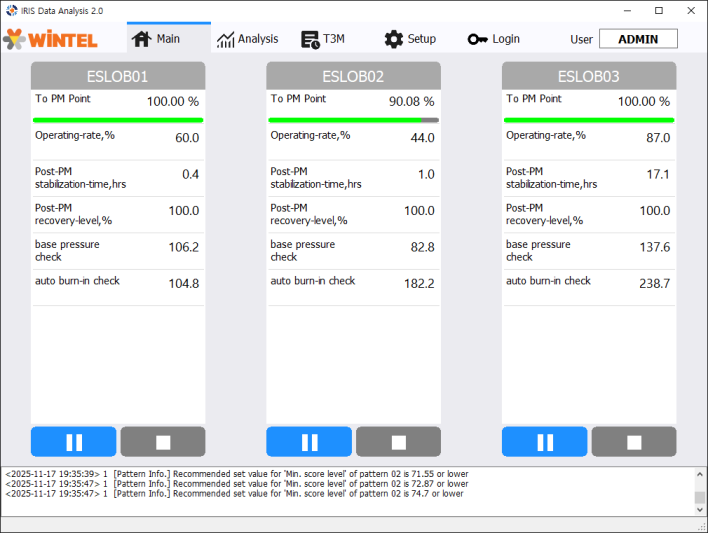Image resolution: width=708 pixels, height=533 pixels.
Task: Pause monitoring for ESLOB01
Action: [74, 442]
